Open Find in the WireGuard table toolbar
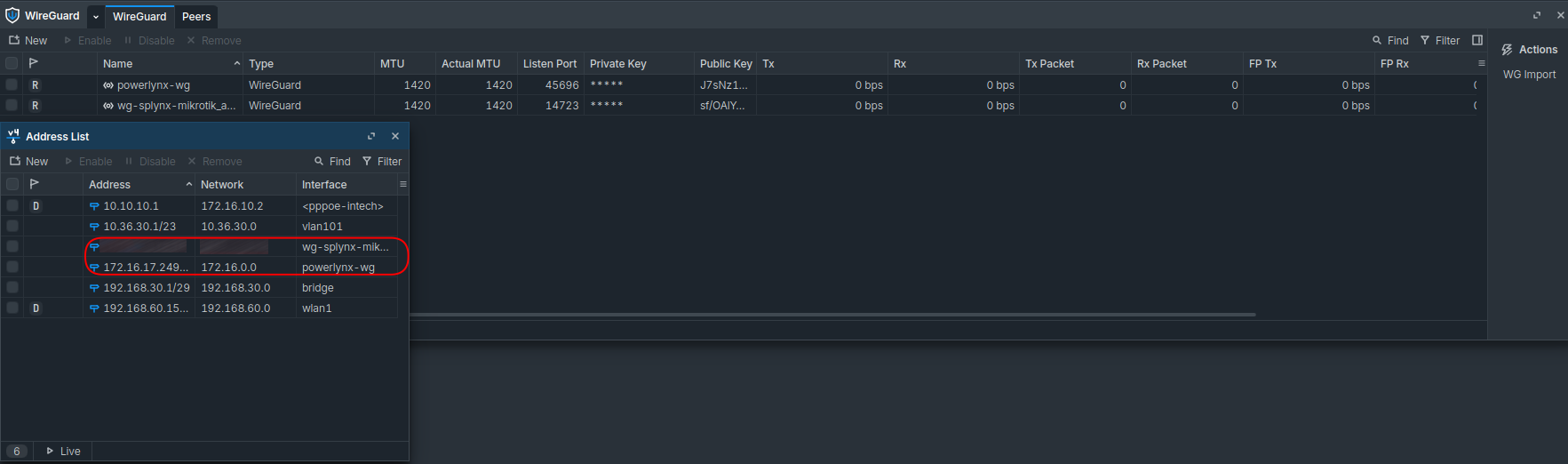This screenshot has width=1568, height=464. click(1390, 41)
